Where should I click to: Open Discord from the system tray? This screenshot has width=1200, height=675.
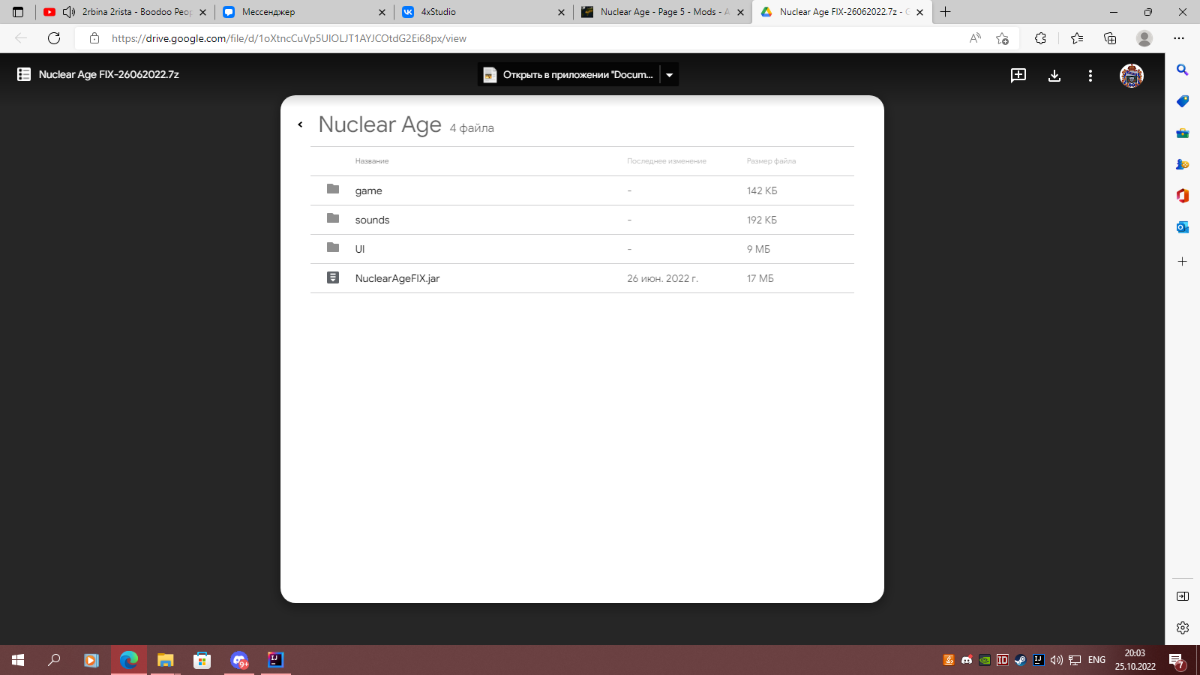[x=966, y=660]
